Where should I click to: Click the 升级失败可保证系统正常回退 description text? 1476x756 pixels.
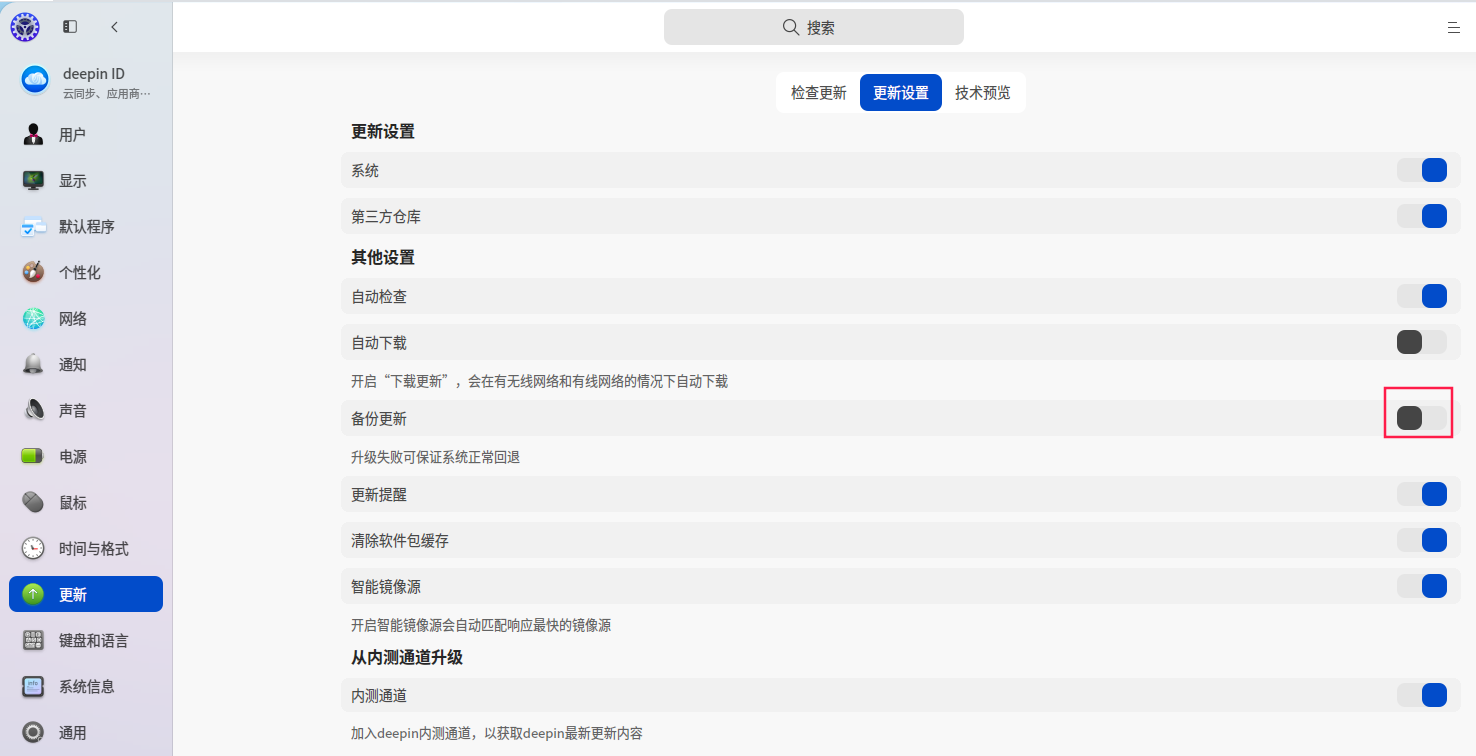pyautogui.click(x=436, y=457)
